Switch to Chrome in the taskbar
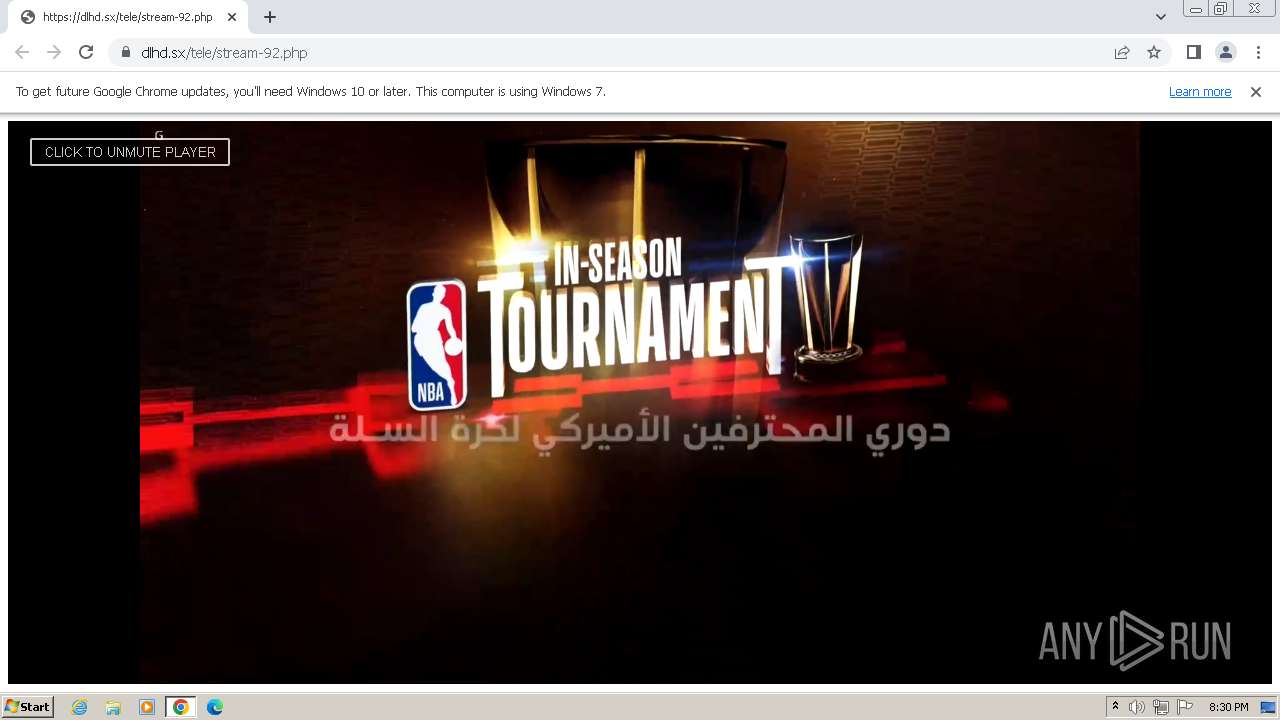Screen dimensions: 1280x720 coord(180,707)
